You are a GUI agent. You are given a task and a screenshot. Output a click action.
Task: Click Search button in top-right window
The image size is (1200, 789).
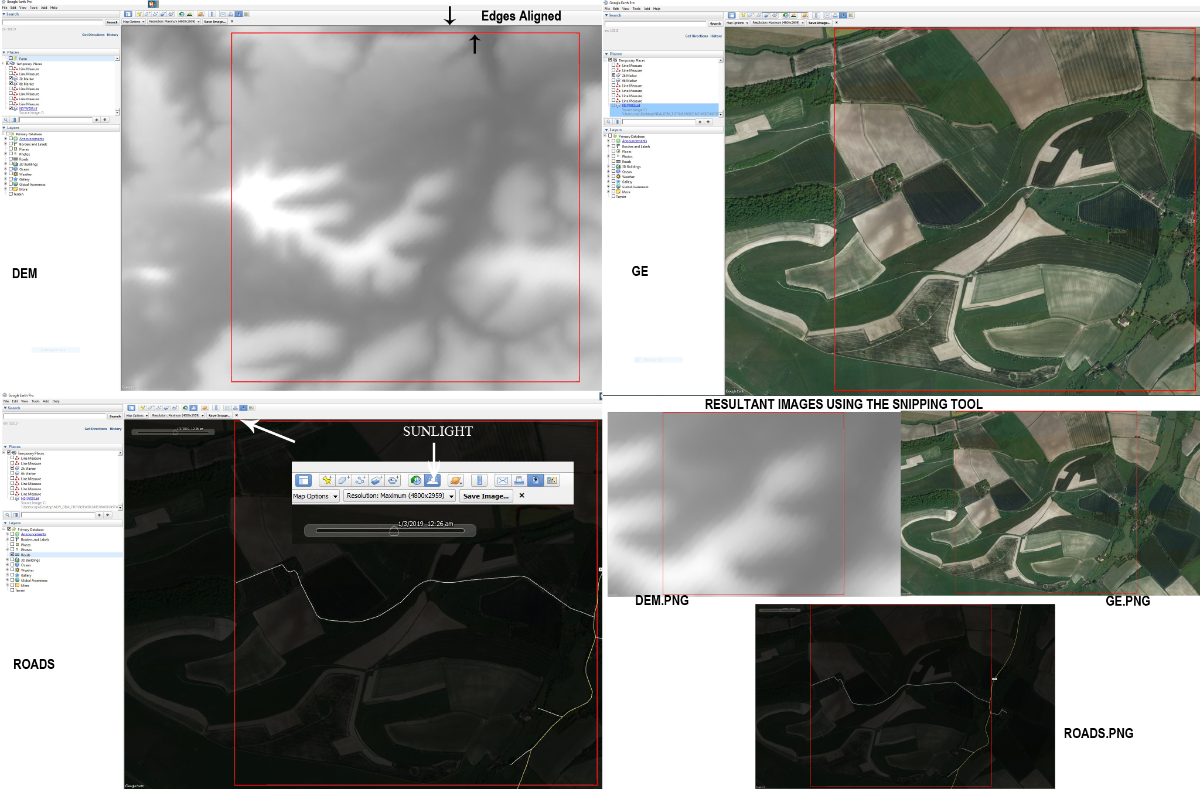point(714,22)
